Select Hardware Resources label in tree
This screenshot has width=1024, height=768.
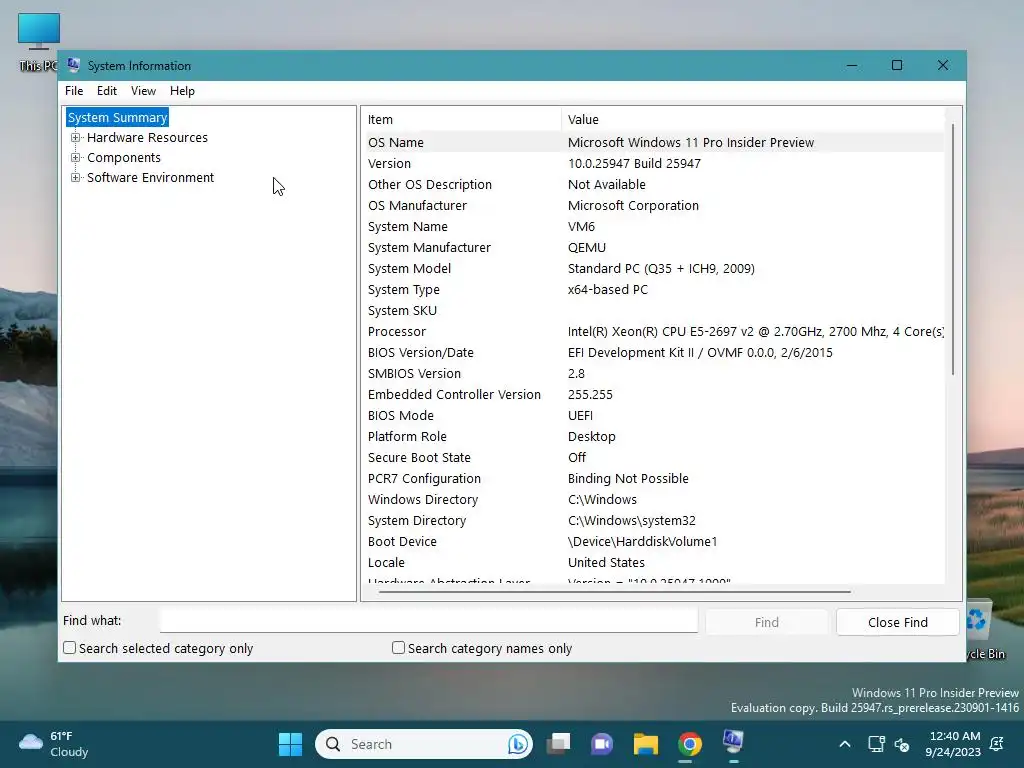point(147,138)
